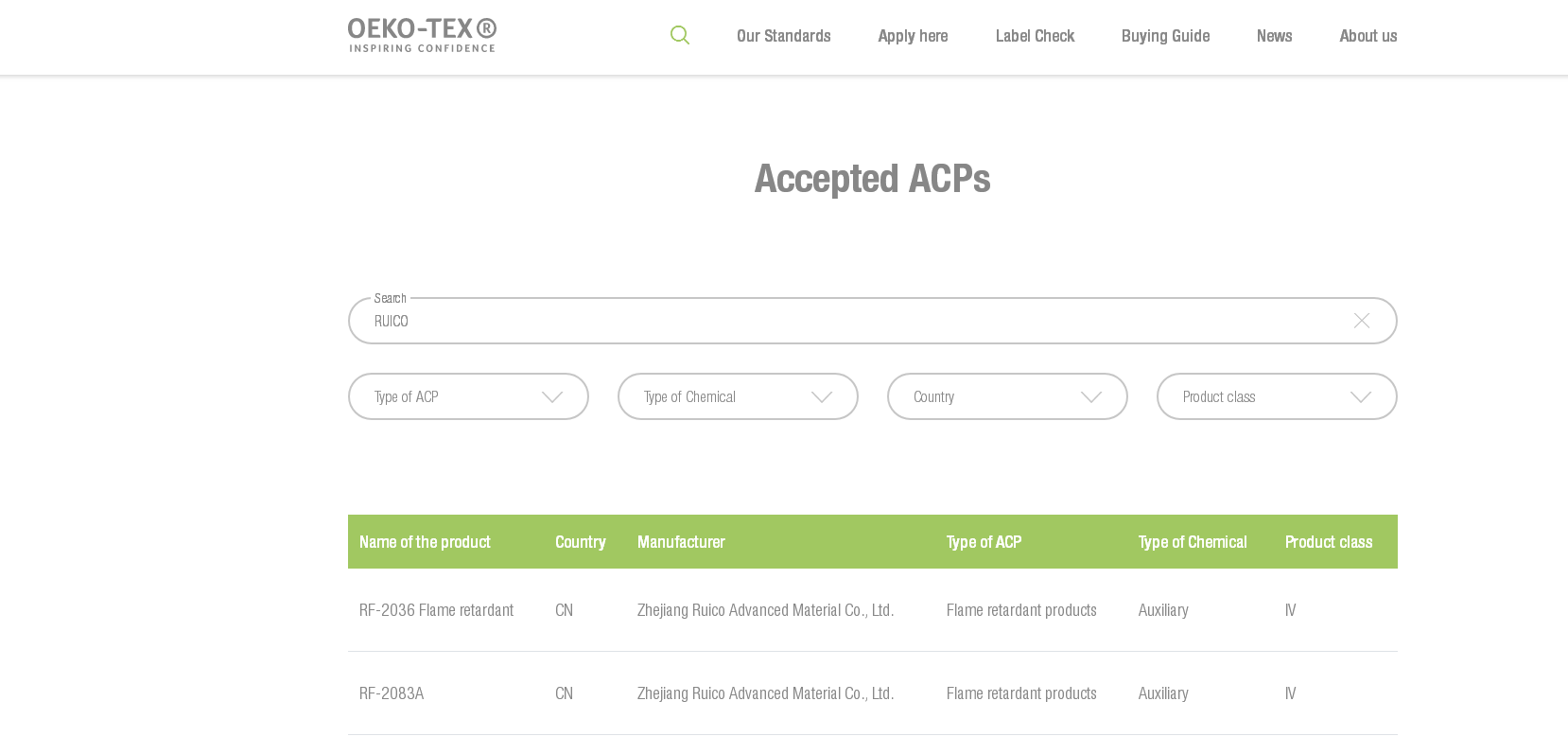
Task: Select the RF-2036 Flame retardant row
Action: [436, 610]
